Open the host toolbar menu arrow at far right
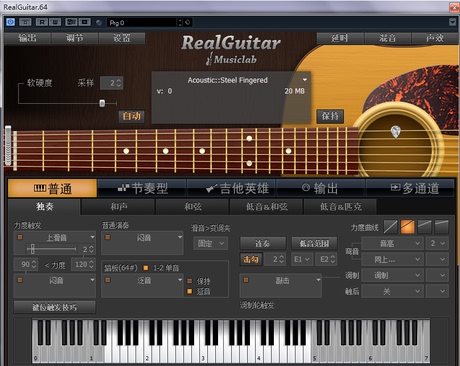 pyautogui.click(x=452, y=22)
